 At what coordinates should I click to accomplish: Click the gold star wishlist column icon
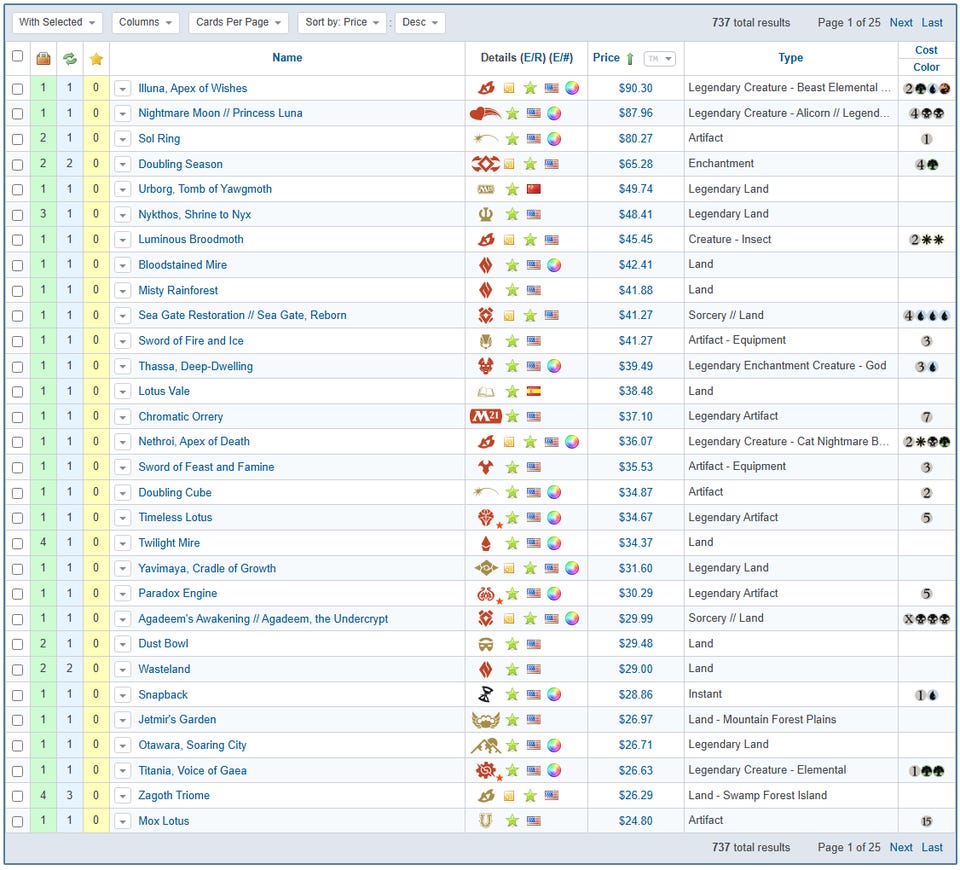pyautogui.click(x=96, y=59)
